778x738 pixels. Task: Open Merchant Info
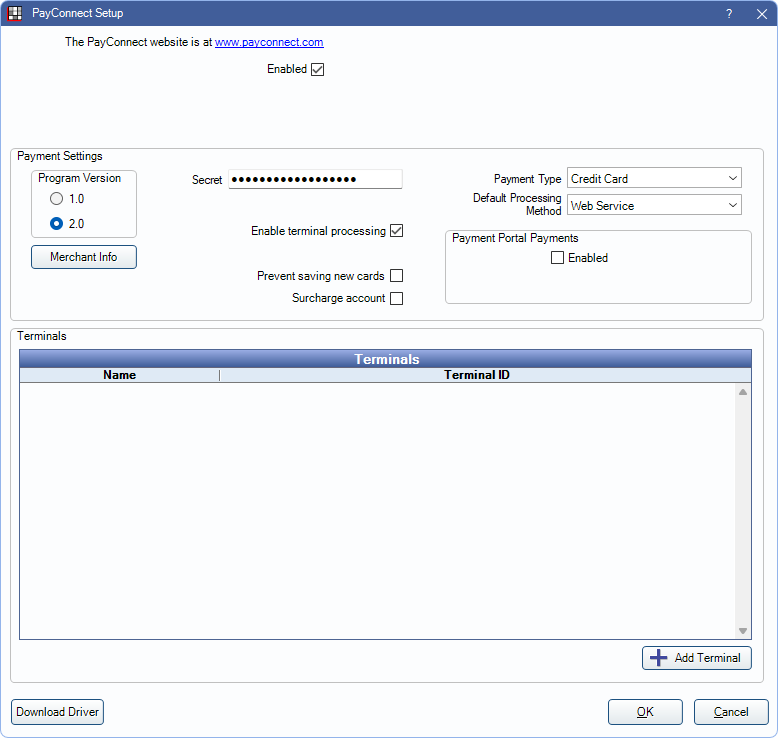tap(84, 257)
